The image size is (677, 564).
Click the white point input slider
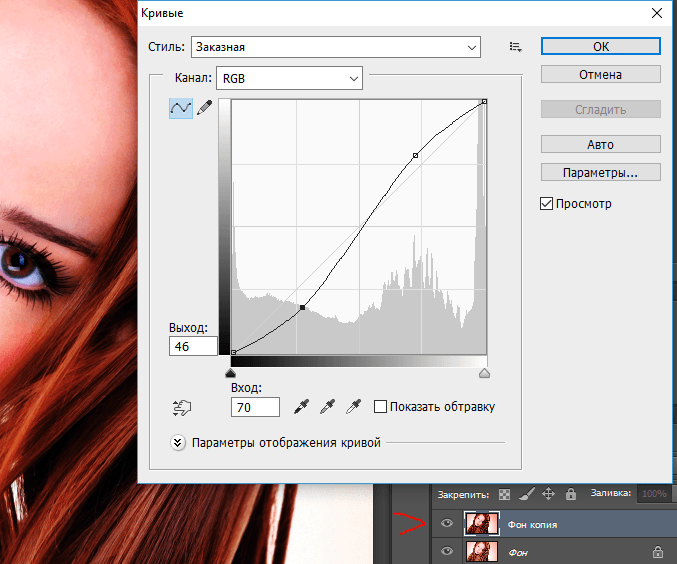point(484,373)
